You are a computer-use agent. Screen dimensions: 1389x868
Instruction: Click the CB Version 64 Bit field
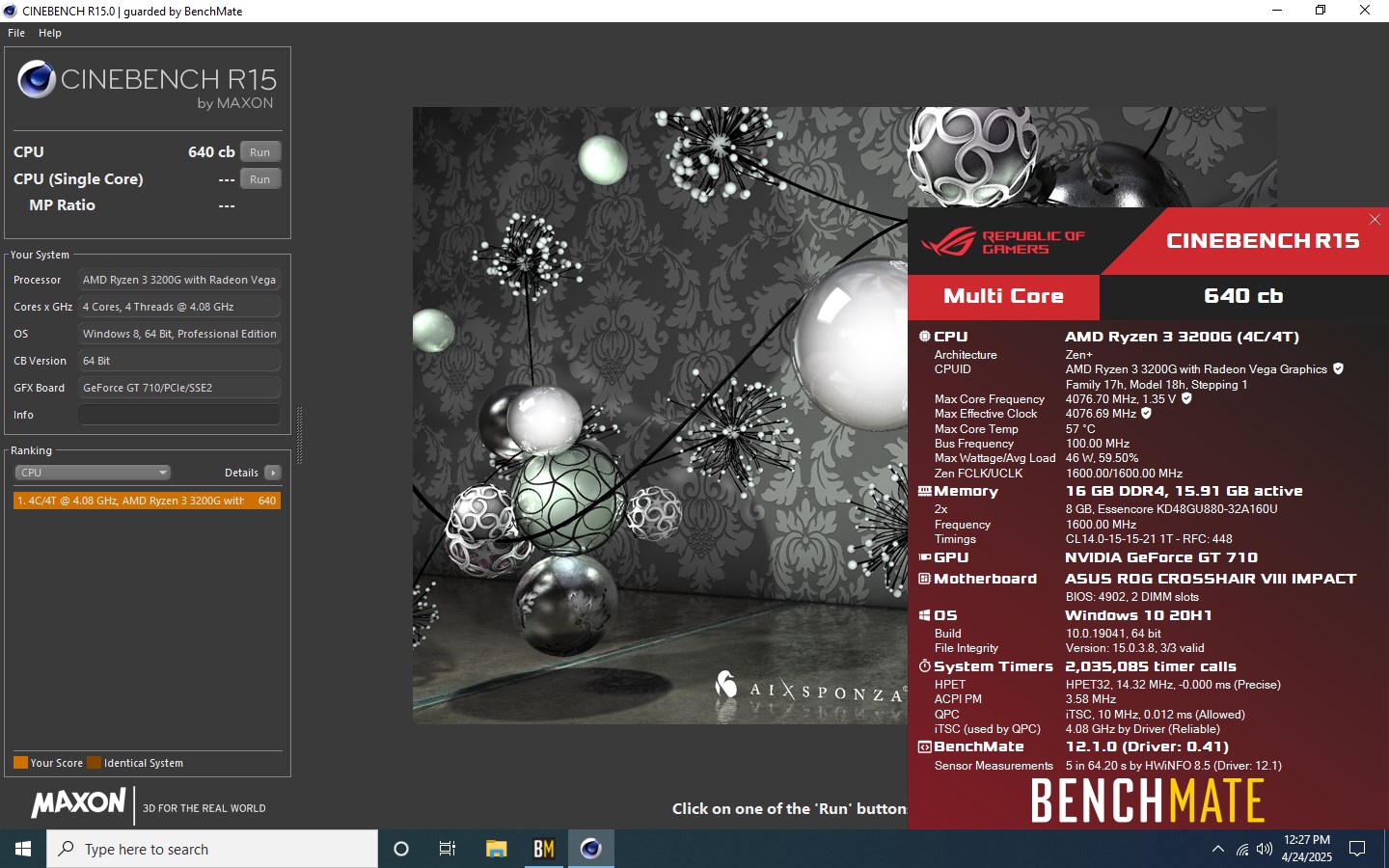pyautogui.click(x=179, y=361)
